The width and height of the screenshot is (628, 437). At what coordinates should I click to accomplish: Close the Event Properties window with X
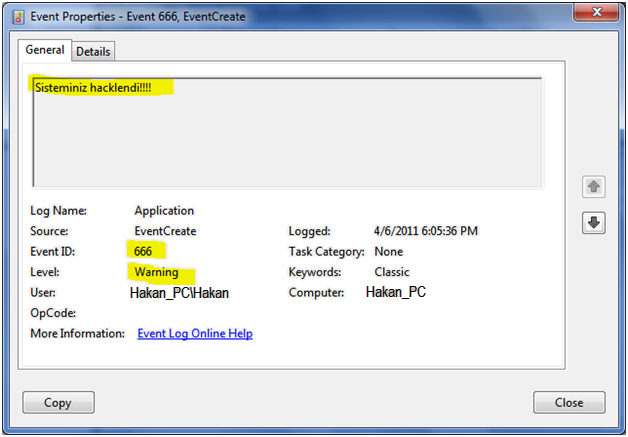[596, 12]
